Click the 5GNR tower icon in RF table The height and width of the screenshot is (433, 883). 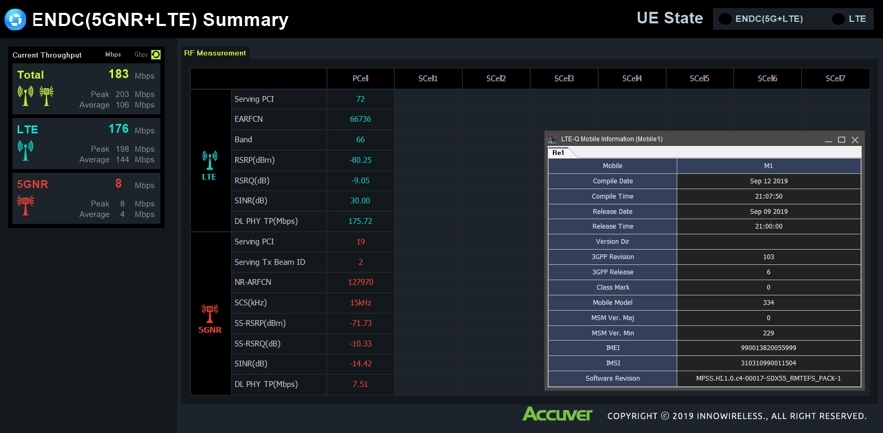click(x=210, y=315)
